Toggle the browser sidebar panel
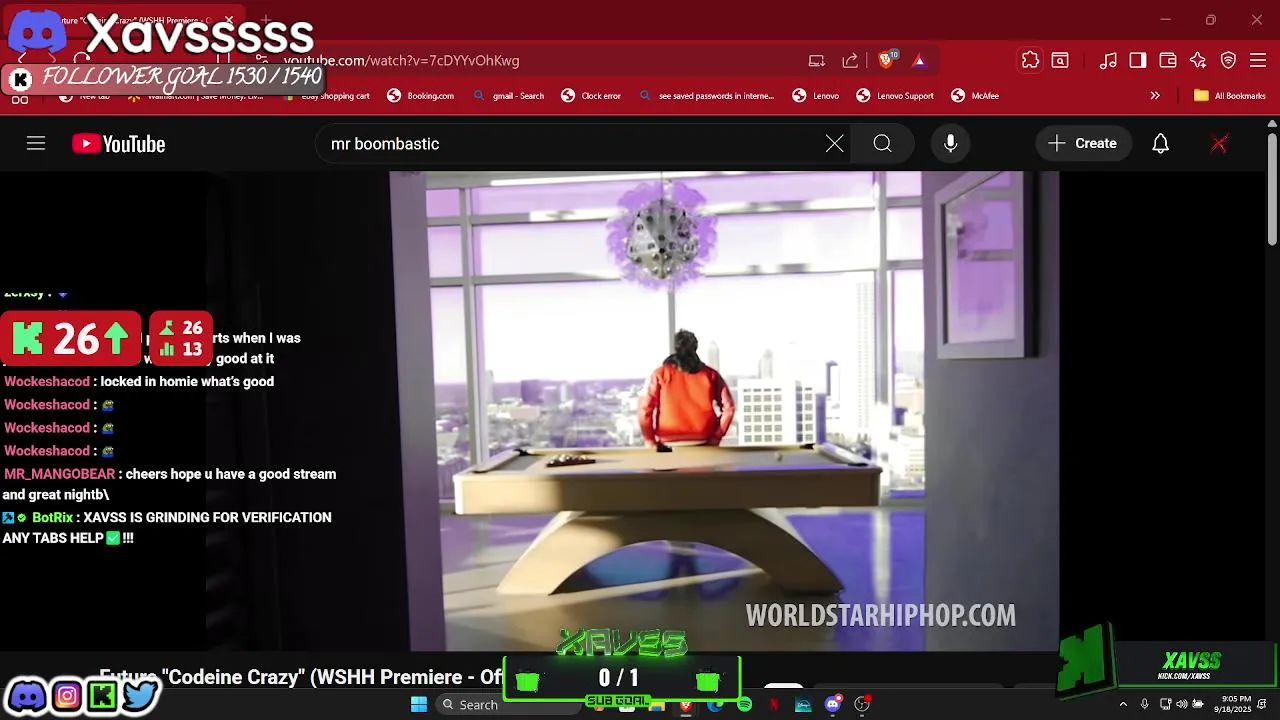The width and height of the screenshot is (1280, 720). tap(1138, 61)
